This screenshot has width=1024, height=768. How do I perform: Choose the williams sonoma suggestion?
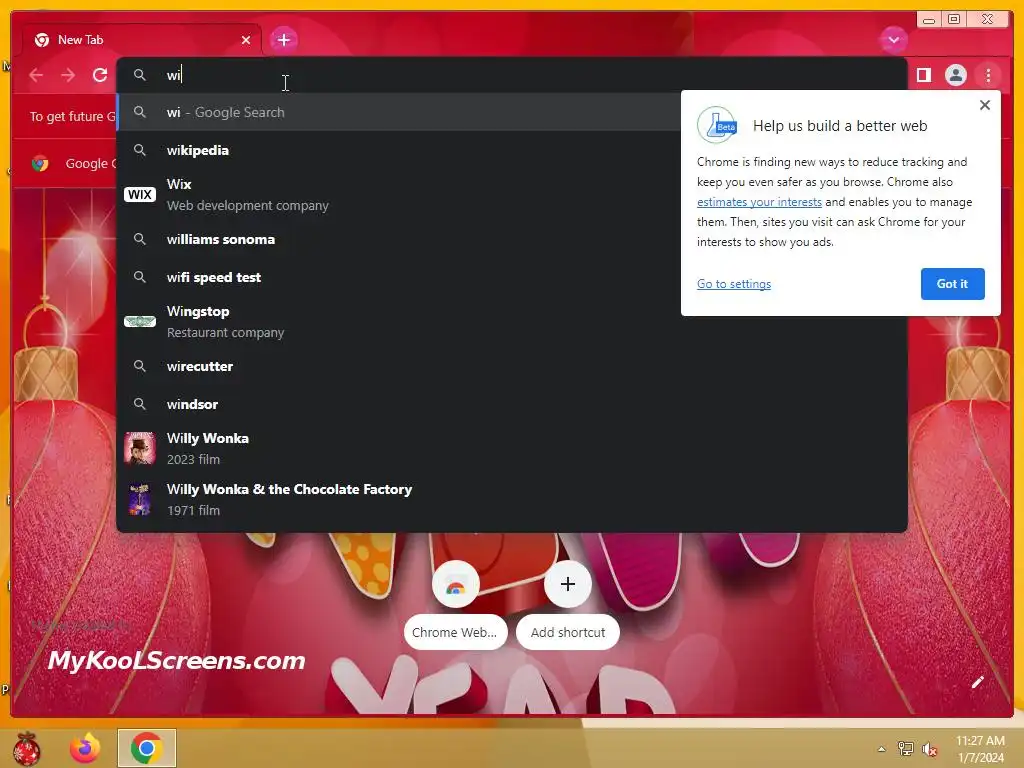pos(399,239)
